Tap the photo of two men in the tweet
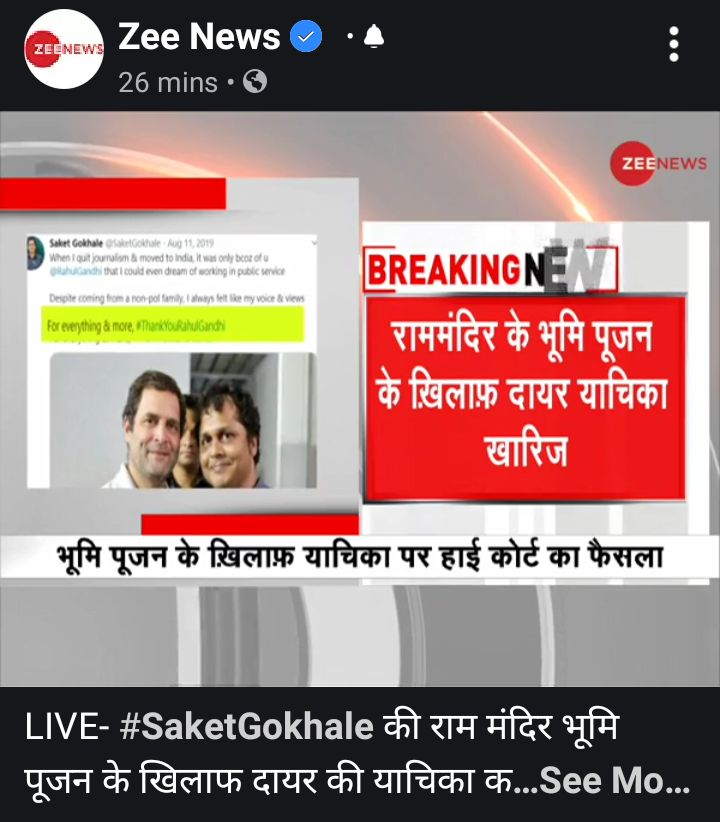720x822 pixels. tap(183, 420)
